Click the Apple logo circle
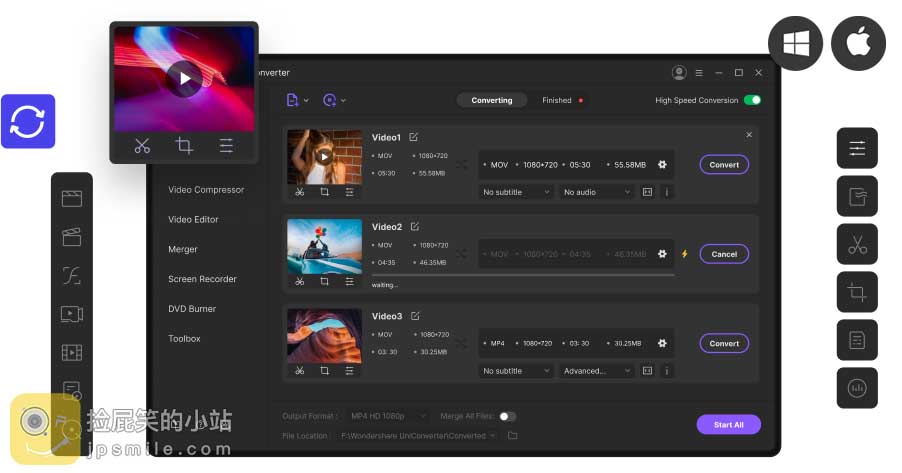The width and height of the screenshot is (902, 473). [858, 43]
